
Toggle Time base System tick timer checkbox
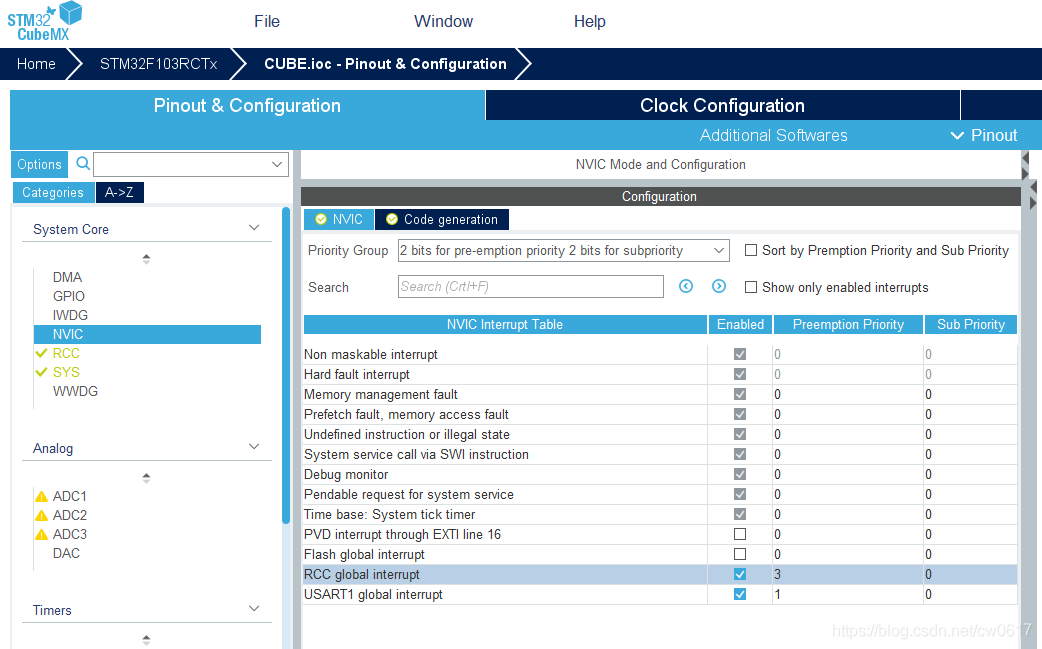(x=740, y=514)
